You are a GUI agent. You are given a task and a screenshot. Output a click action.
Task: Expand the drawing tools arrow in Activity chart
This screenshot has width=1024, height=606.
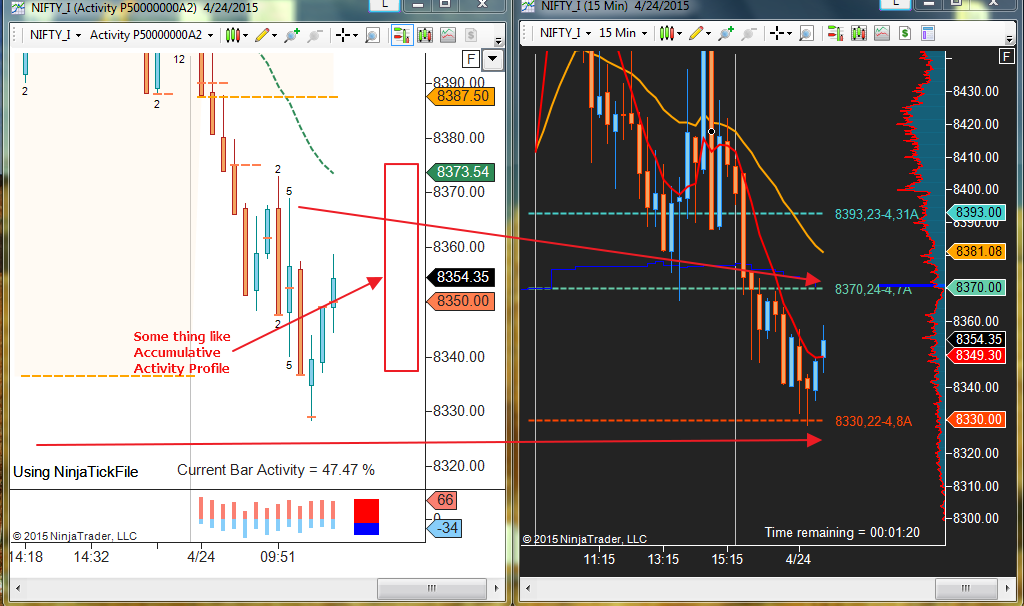click(274, 35)
